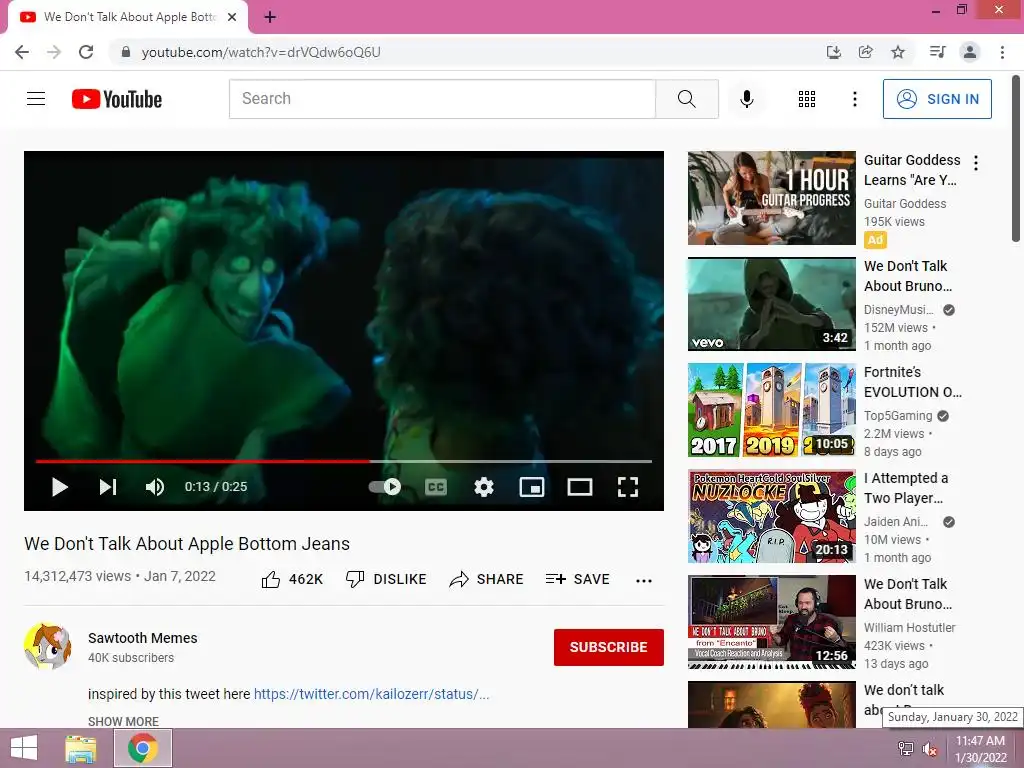Image resolution: width=1024 pixels, height=768 pixels.
Task: Close the YouTube tab
Action: (232, 17)
